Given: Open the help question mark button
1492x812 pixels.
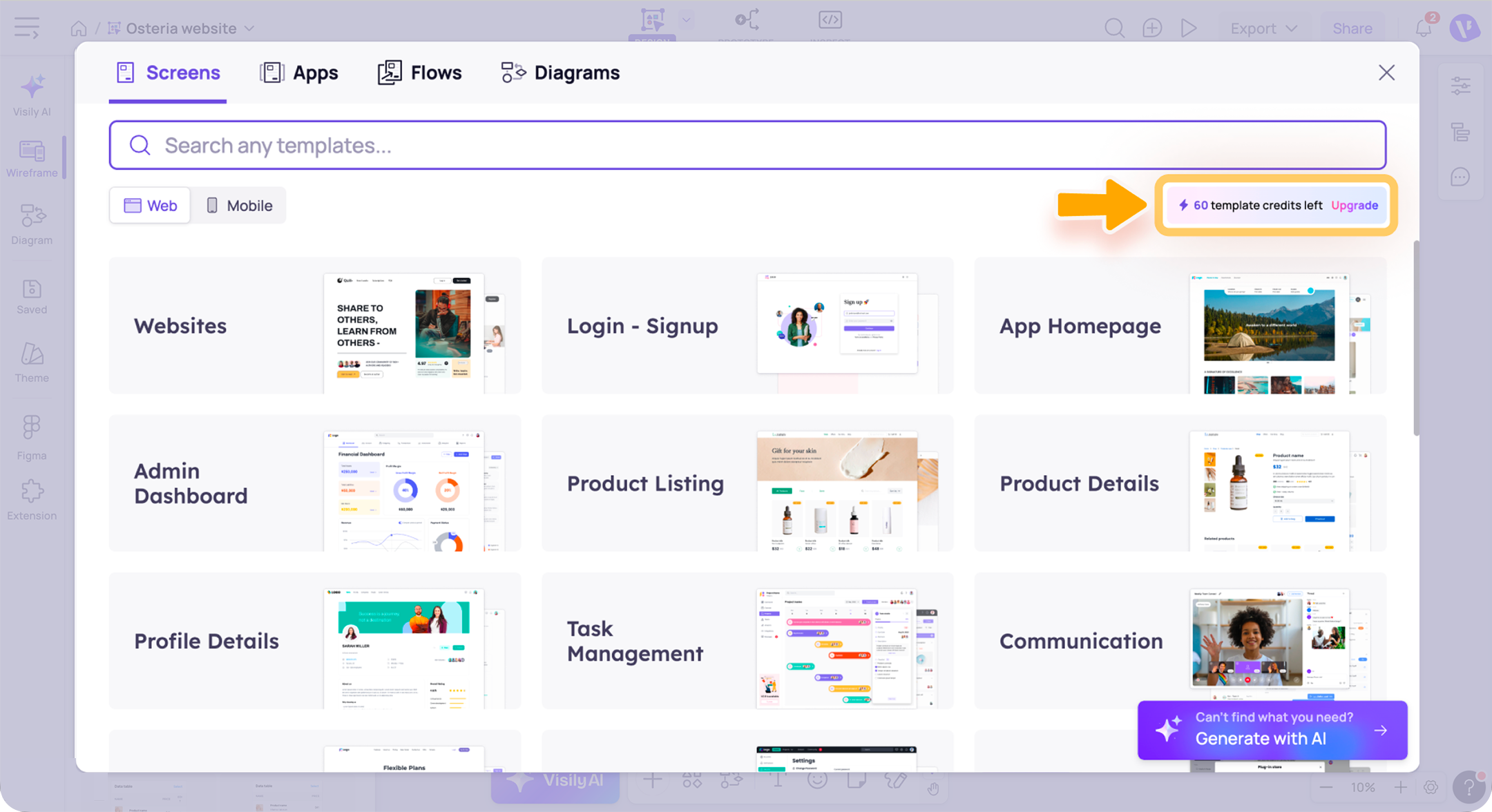Looking at the screenshot, I should 1469,787.
